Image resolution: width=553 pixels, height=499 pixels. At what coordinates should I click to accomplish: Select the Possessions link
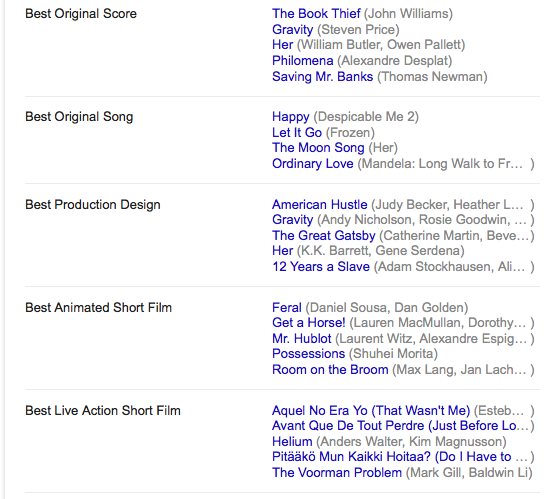309,354
